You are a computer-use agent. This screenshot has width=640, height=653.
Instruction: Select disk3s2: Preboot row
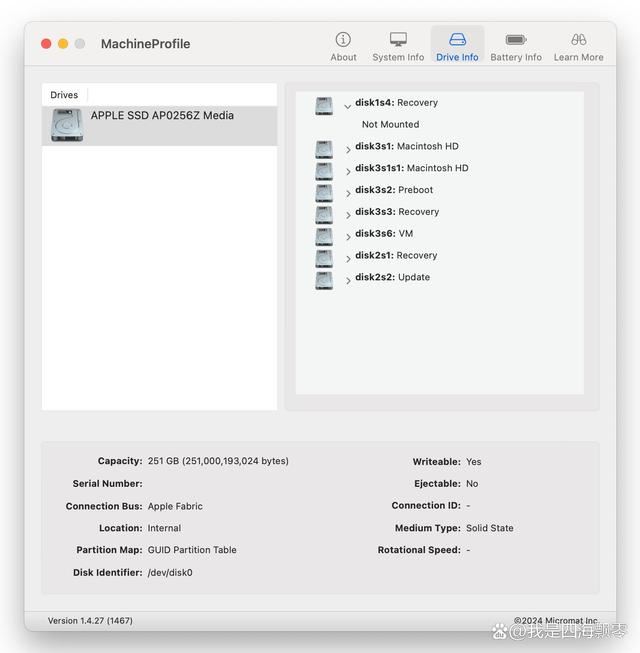(x=394, y=189)
